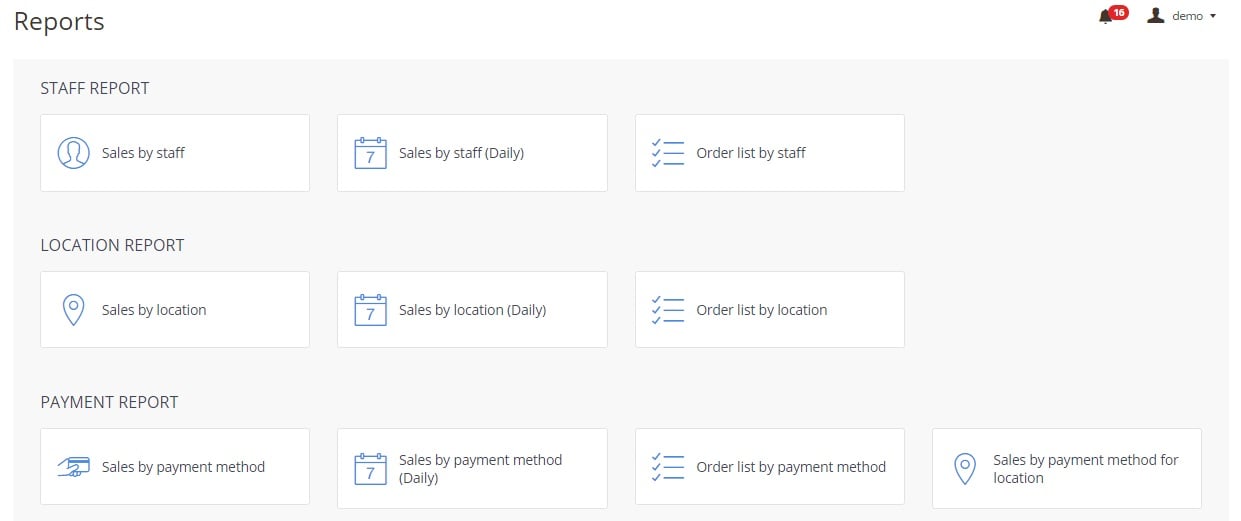
Task: Click the checklist icon for Order list by staff
Action: 668,153
